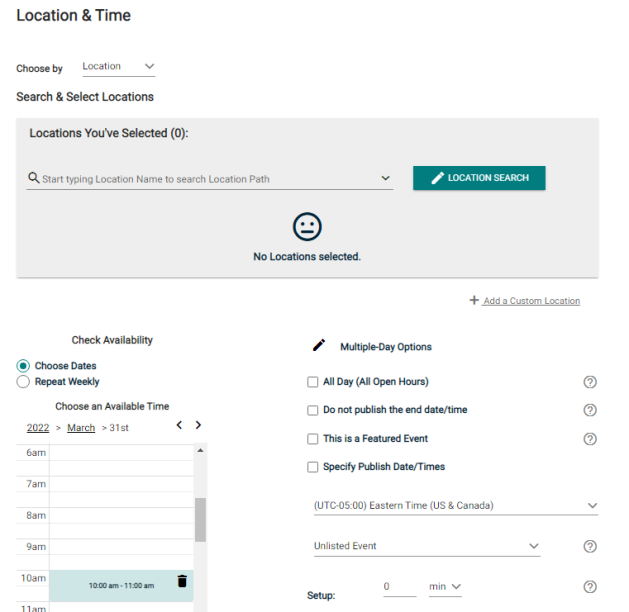Click the LOCATION SEARCH button
Viewport: 629px width, 612px height.
[x=479, y=178]
